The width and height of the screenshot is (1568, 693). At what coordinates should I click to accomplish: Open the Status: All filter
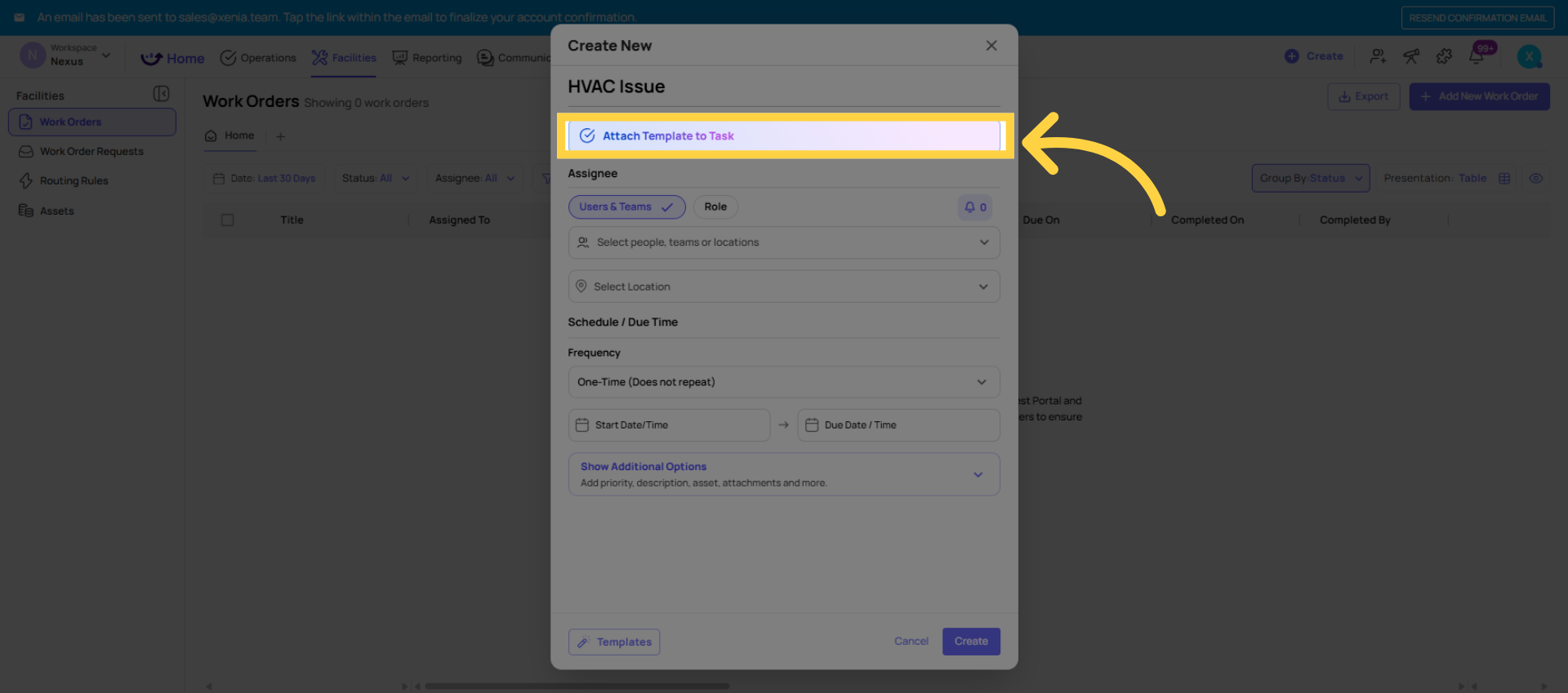point(376,179)
